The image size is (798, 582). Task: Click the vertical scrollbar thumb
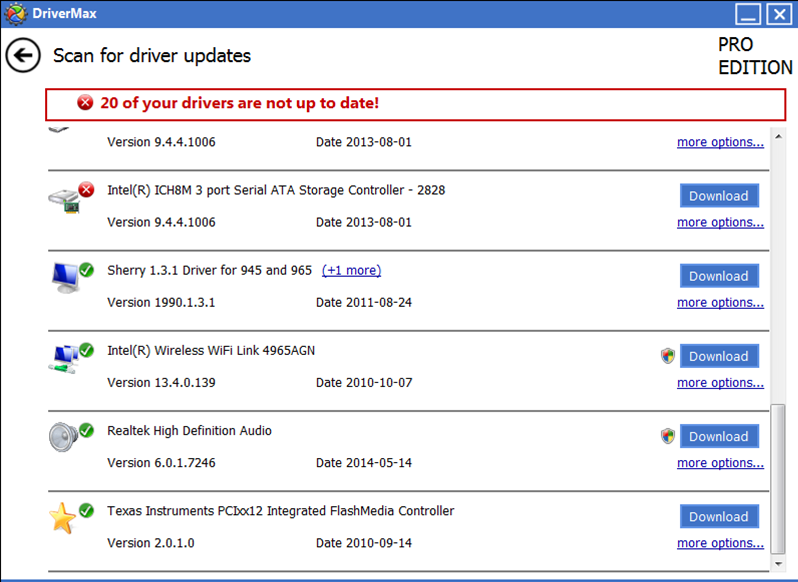coord(778,479)
